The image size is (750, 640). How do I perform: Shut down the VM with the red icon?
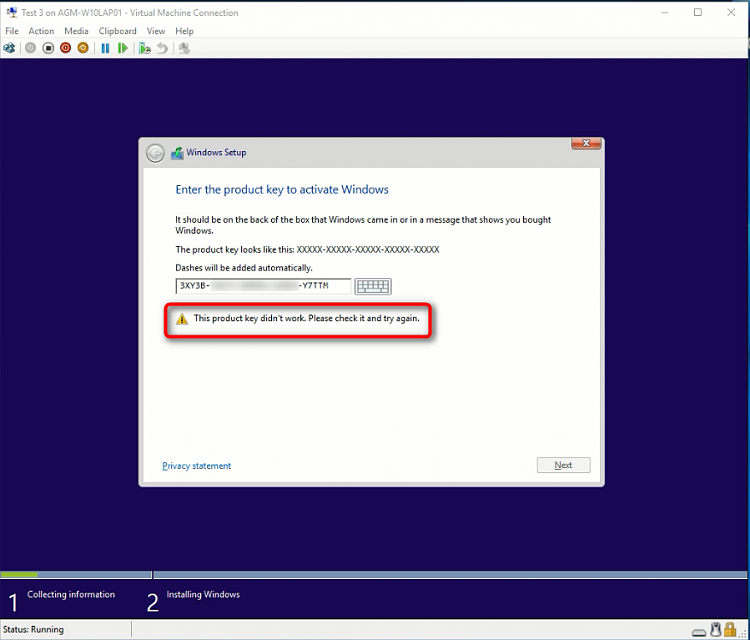66,48
